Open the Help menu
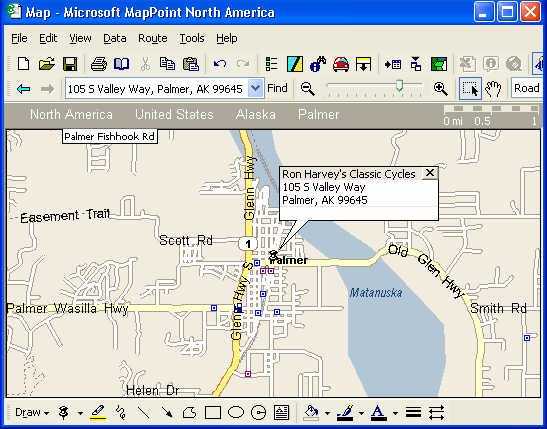Screen dimensions: 547x429 (x=227, y=38)
